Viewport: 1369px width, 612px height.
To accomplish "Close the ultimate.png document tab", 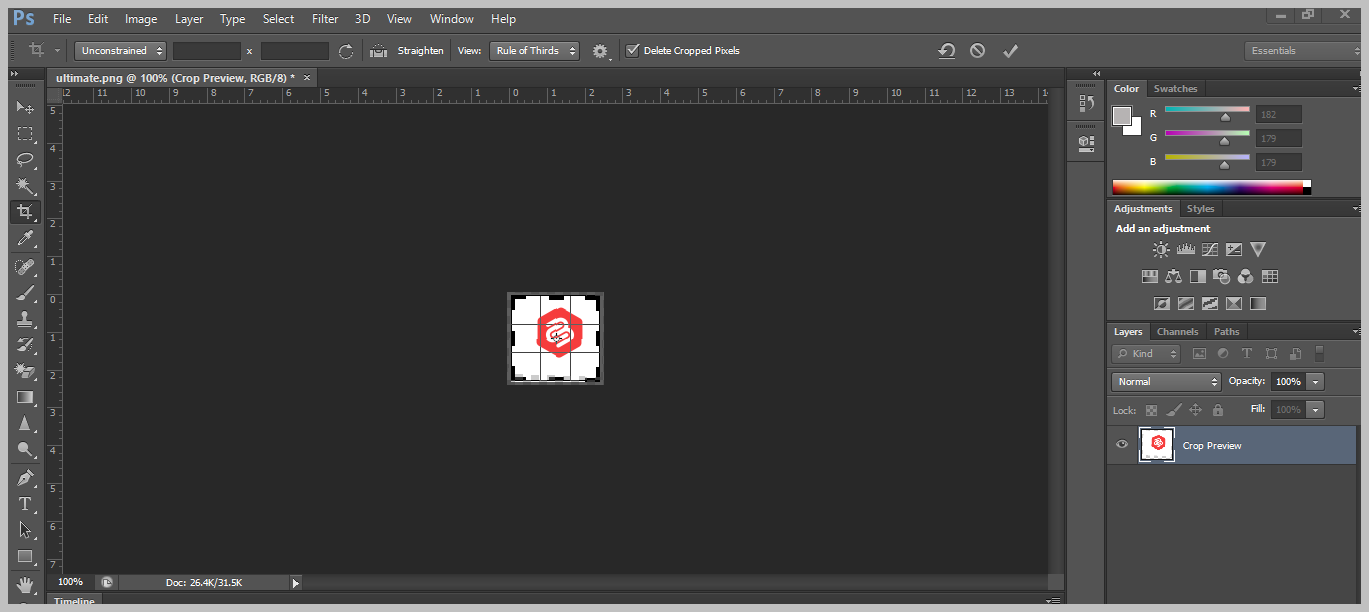I will [x=307, y=77].
